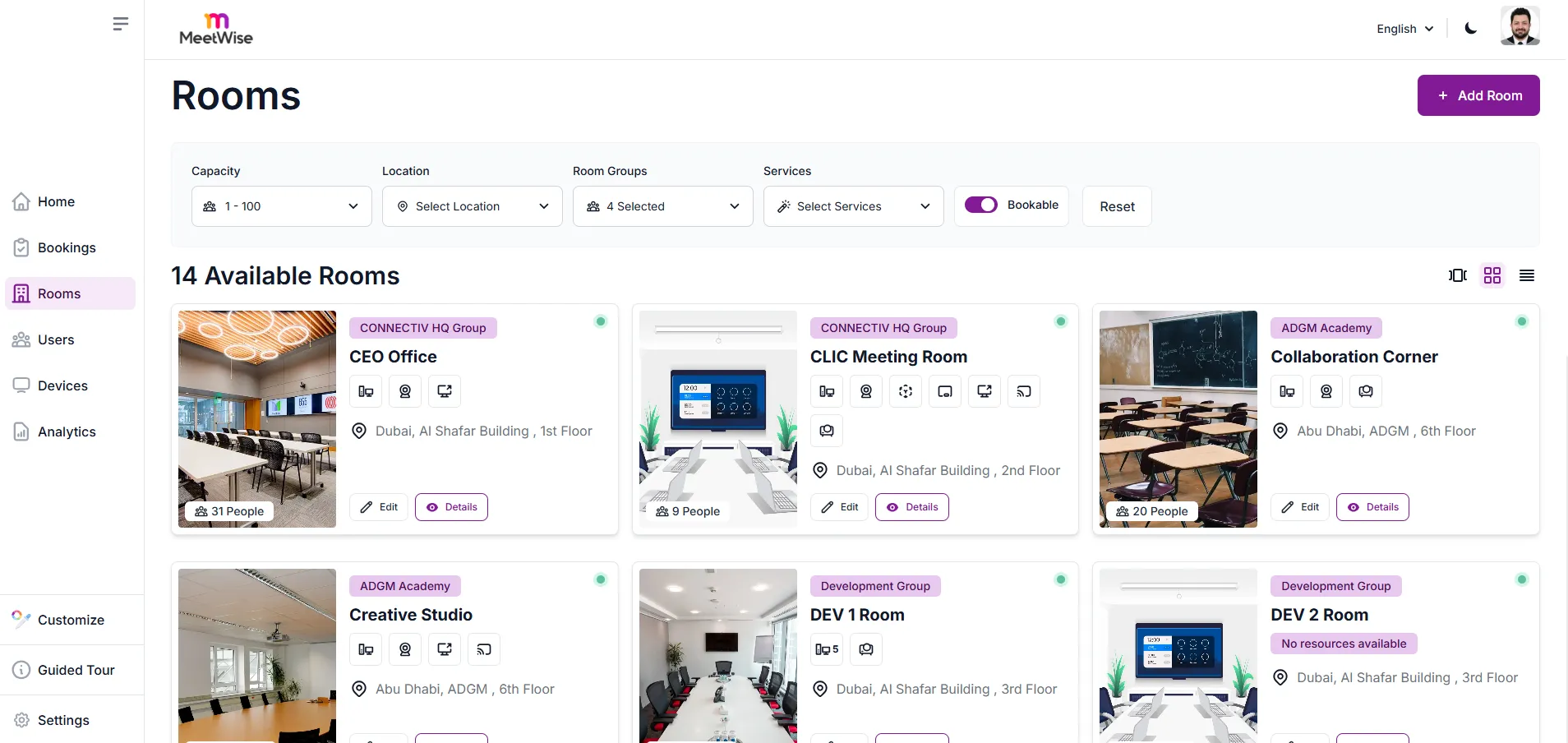Expand the Room Groups 4 Selected dropdown
Image resolution: width=1568 pixels, height=743 pixels.
pyautogui.click(x=663, y=206)
